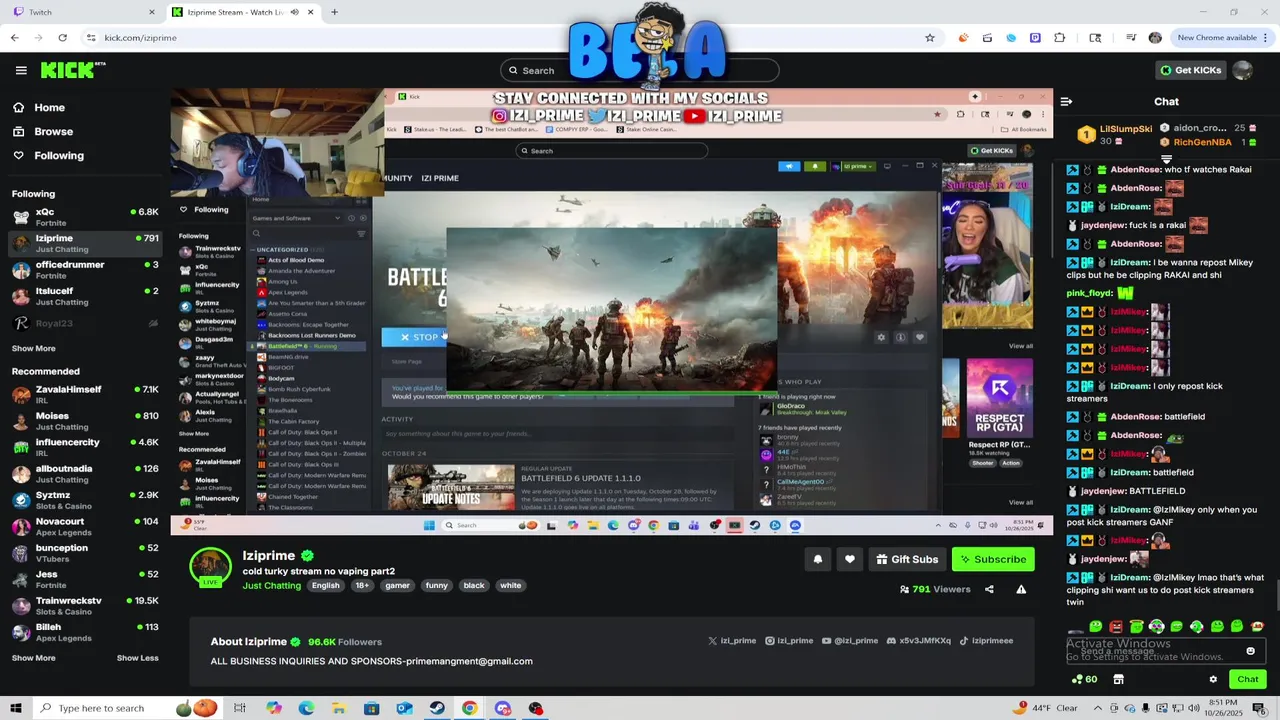This screenshot has height=720, width=1280.
Task: Open Iziprime's YouTube @izi_prime link
Action: [x=850, y=641]
